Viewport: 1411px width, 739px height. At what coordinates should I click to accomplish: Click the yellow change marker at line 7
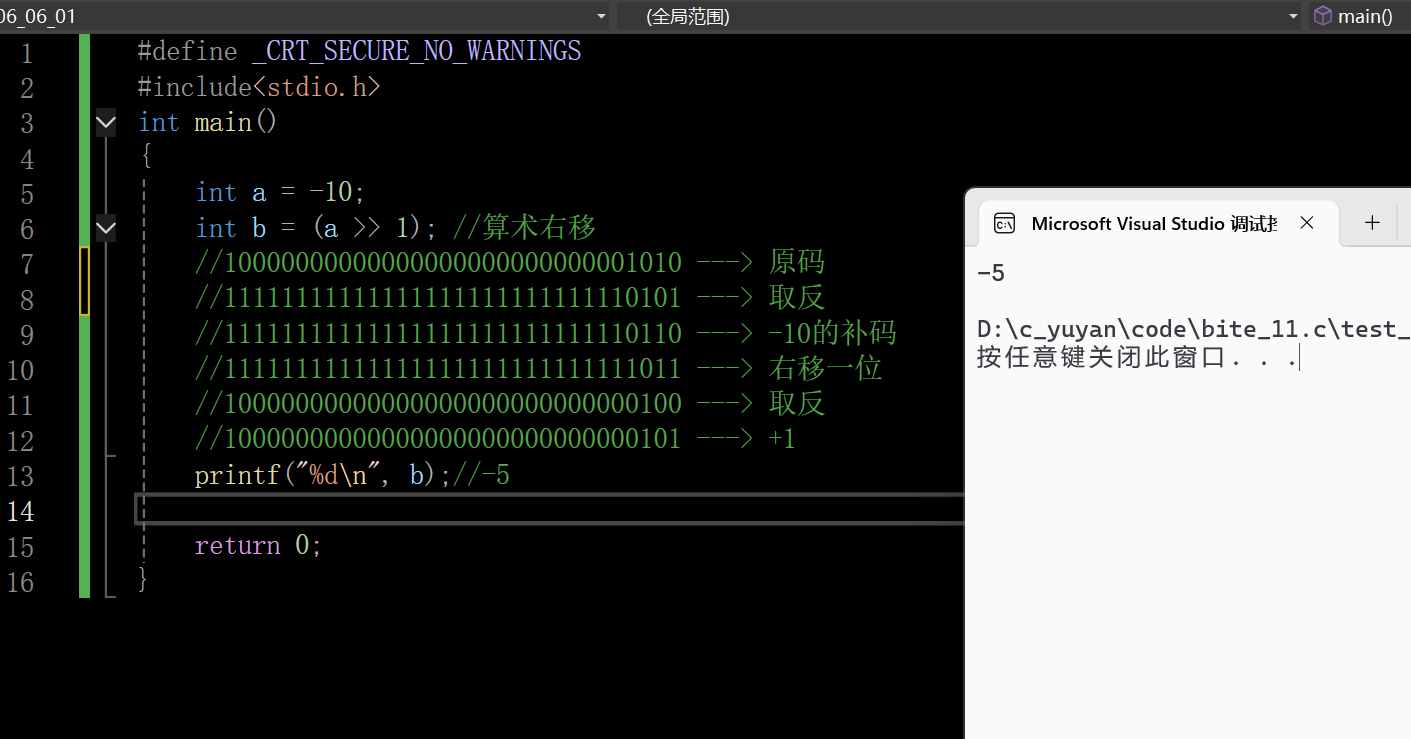pos(85,281)
